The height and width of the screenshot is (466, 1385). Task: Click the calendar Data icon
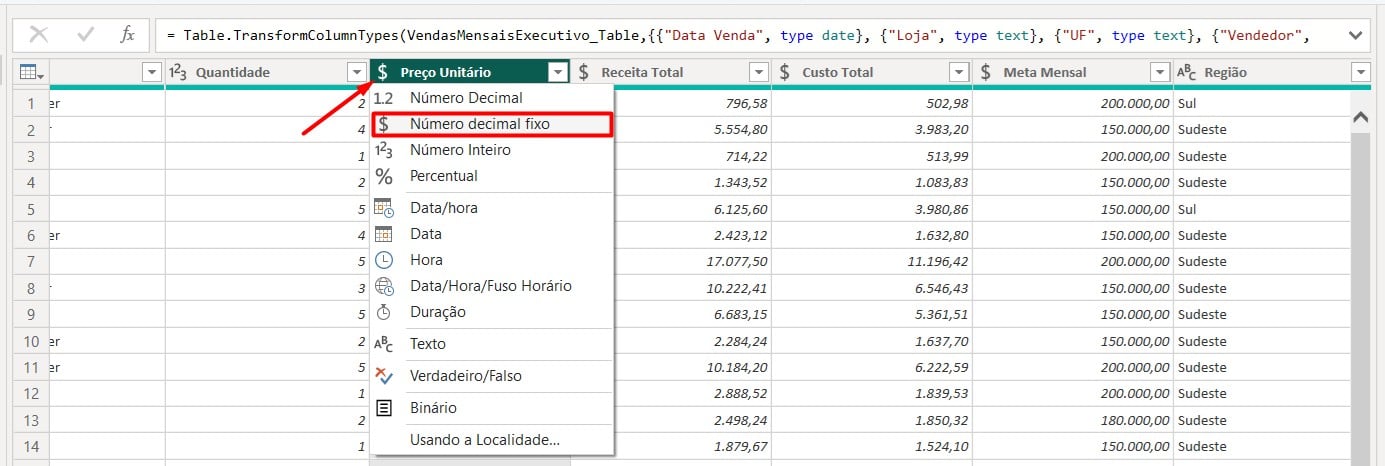[384, 234]
